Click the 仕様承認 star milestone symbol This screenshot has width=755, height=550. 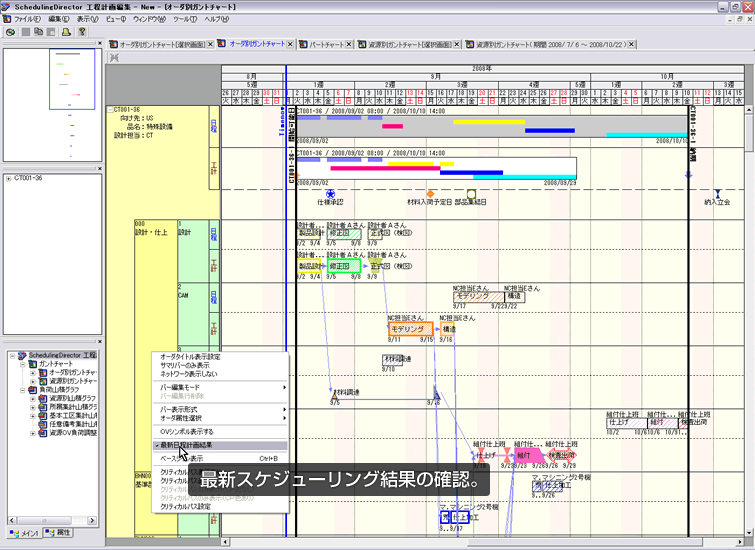(330, 194)
